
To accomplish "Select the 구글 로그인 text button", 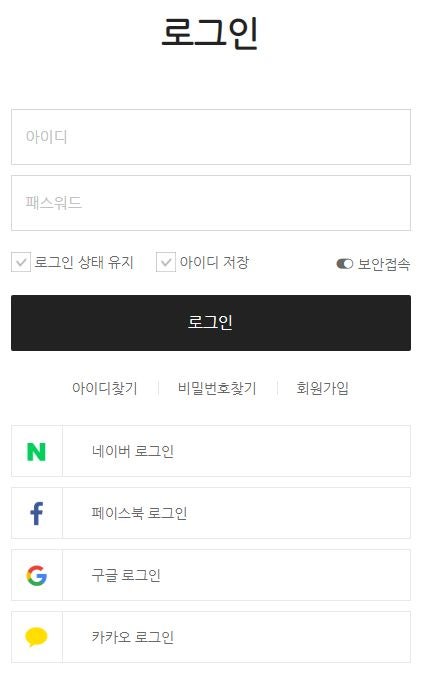I will click(236, 575).
